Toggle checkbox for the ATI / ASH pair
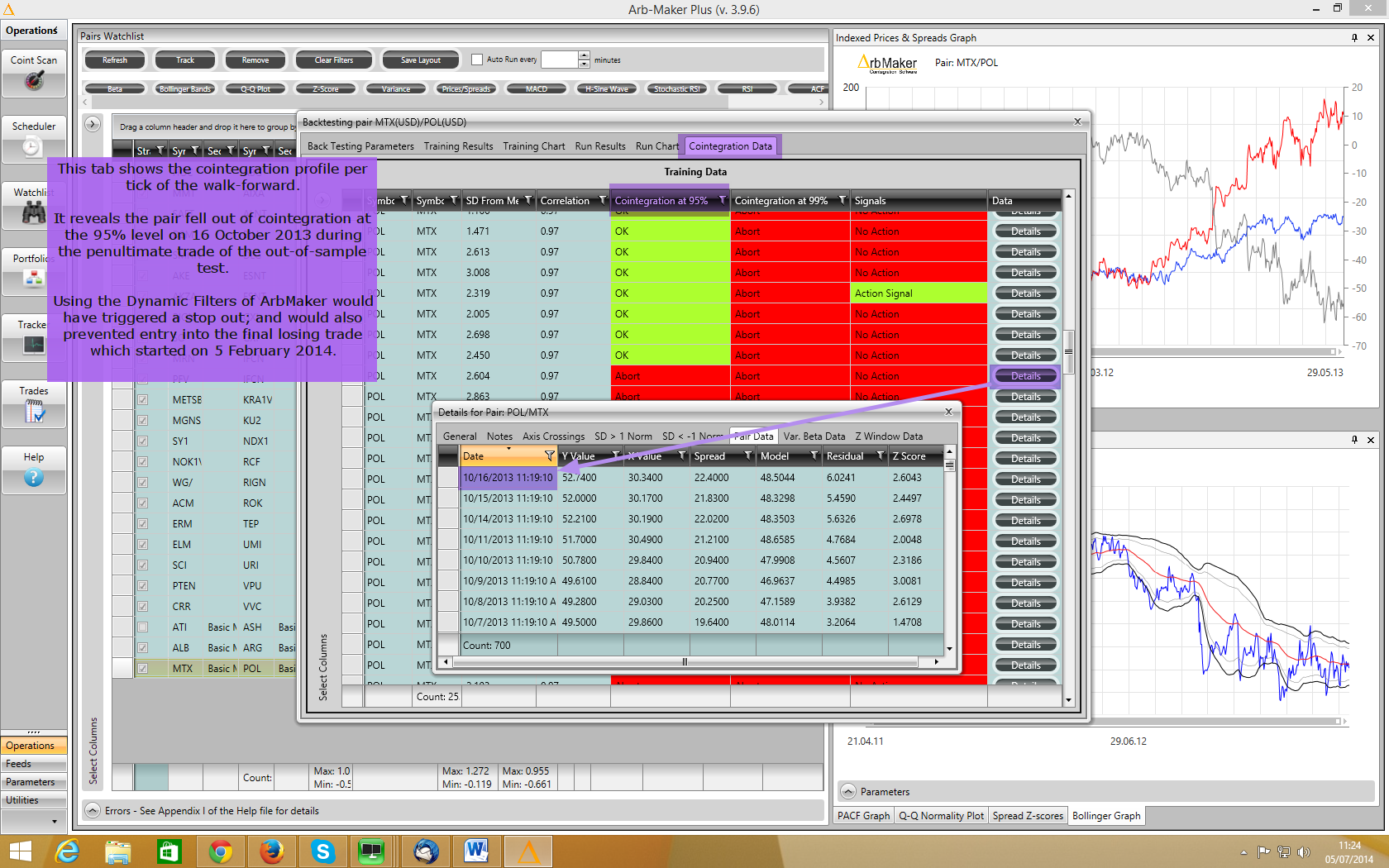Viewport: 1389px width, 868px height. pyautogui.click(x=143, y=627)
